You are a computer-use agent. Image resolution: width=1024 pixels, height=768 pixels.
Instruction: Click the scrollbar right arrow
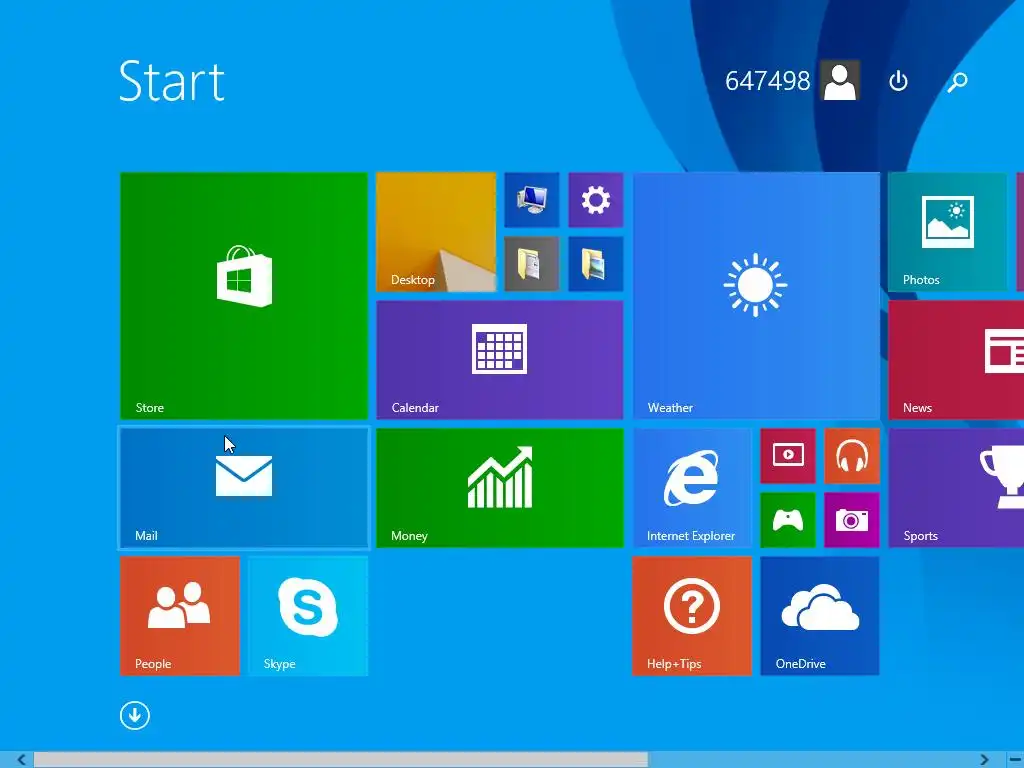click(984, 760)
